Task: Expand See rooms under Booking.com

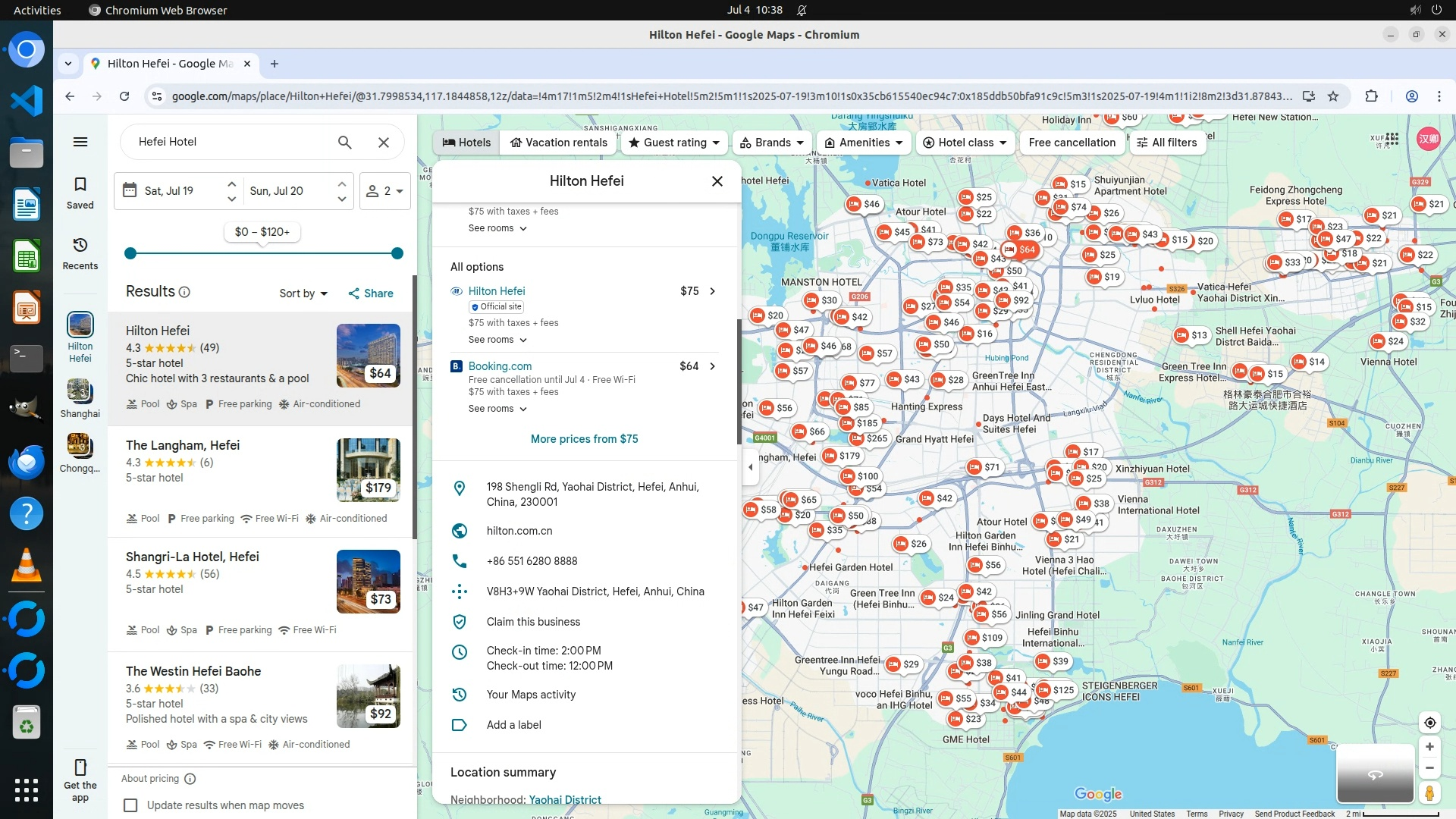Action: click(x=497, y=409)
